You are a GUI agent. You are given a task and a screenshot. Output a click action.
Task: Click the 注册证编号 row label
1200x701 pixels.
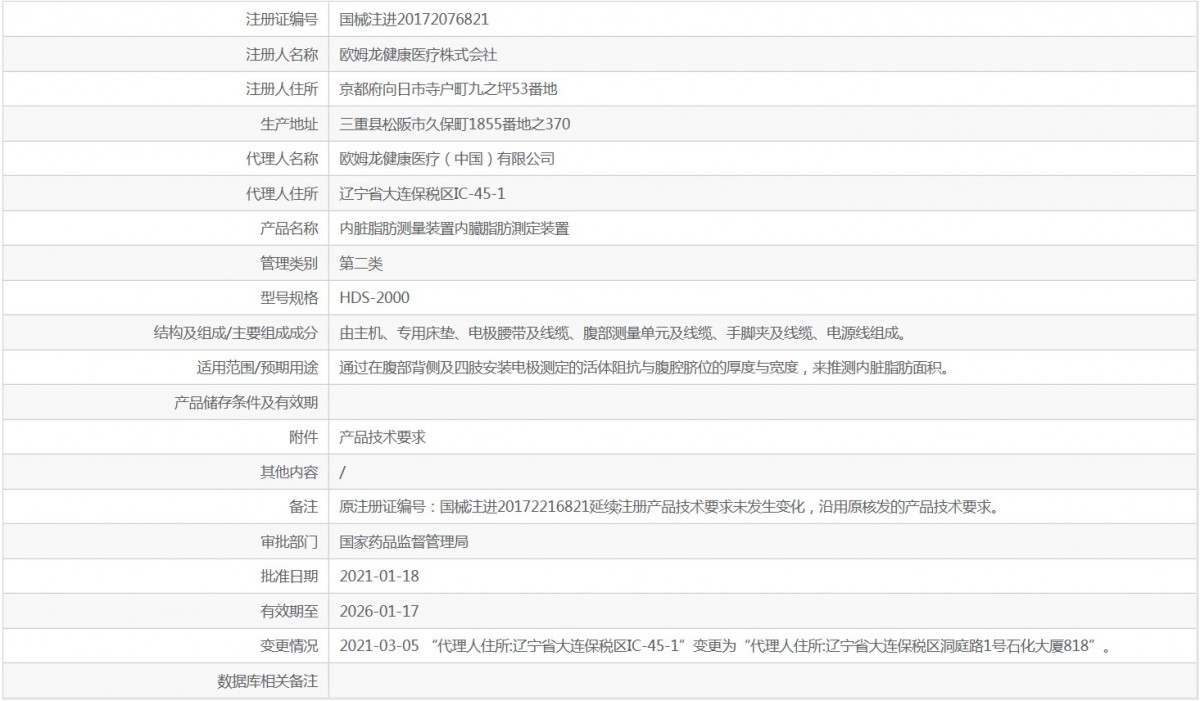coord(282,19)
